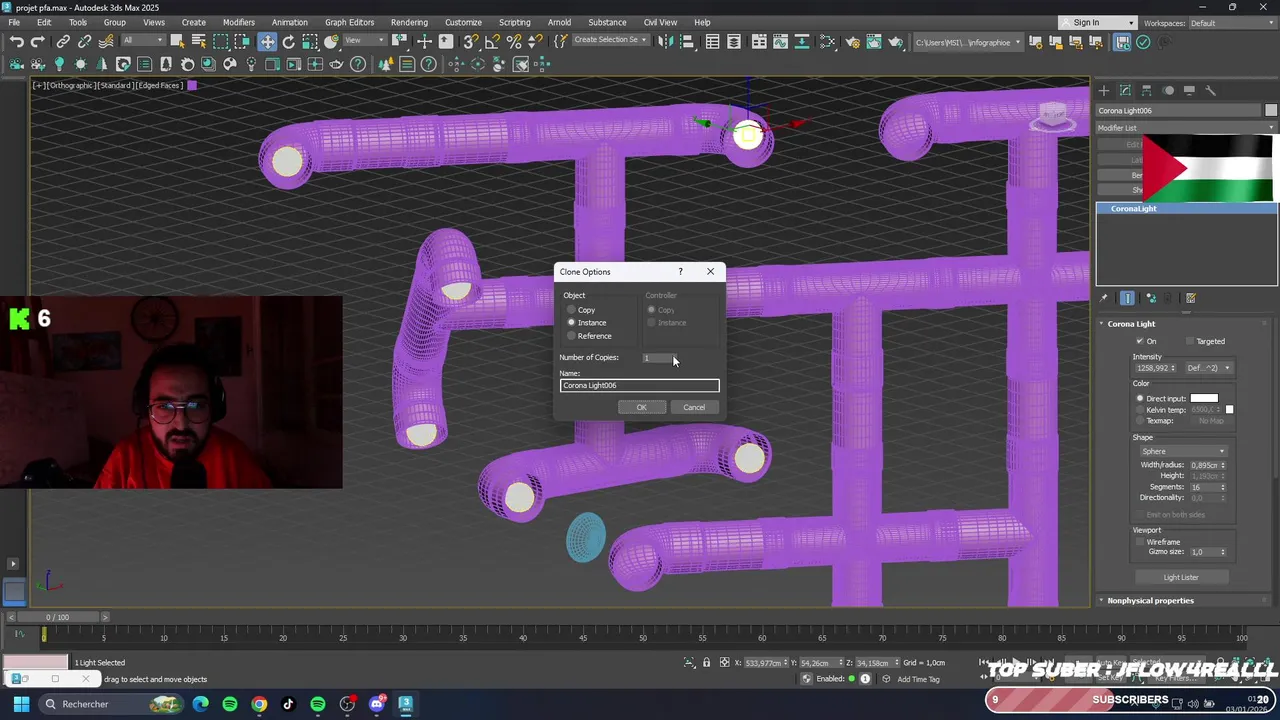Expand the Nonphysical properties rollout
This screenshot has width=1280, height=720.
(x=1150, y=601)
